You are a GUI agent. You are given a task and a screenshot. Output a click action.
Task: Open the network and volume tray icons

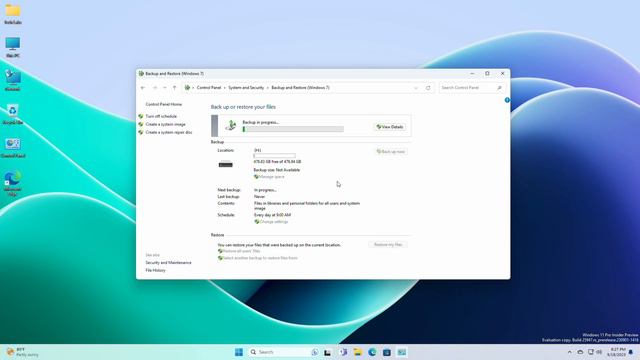[595, 352]
